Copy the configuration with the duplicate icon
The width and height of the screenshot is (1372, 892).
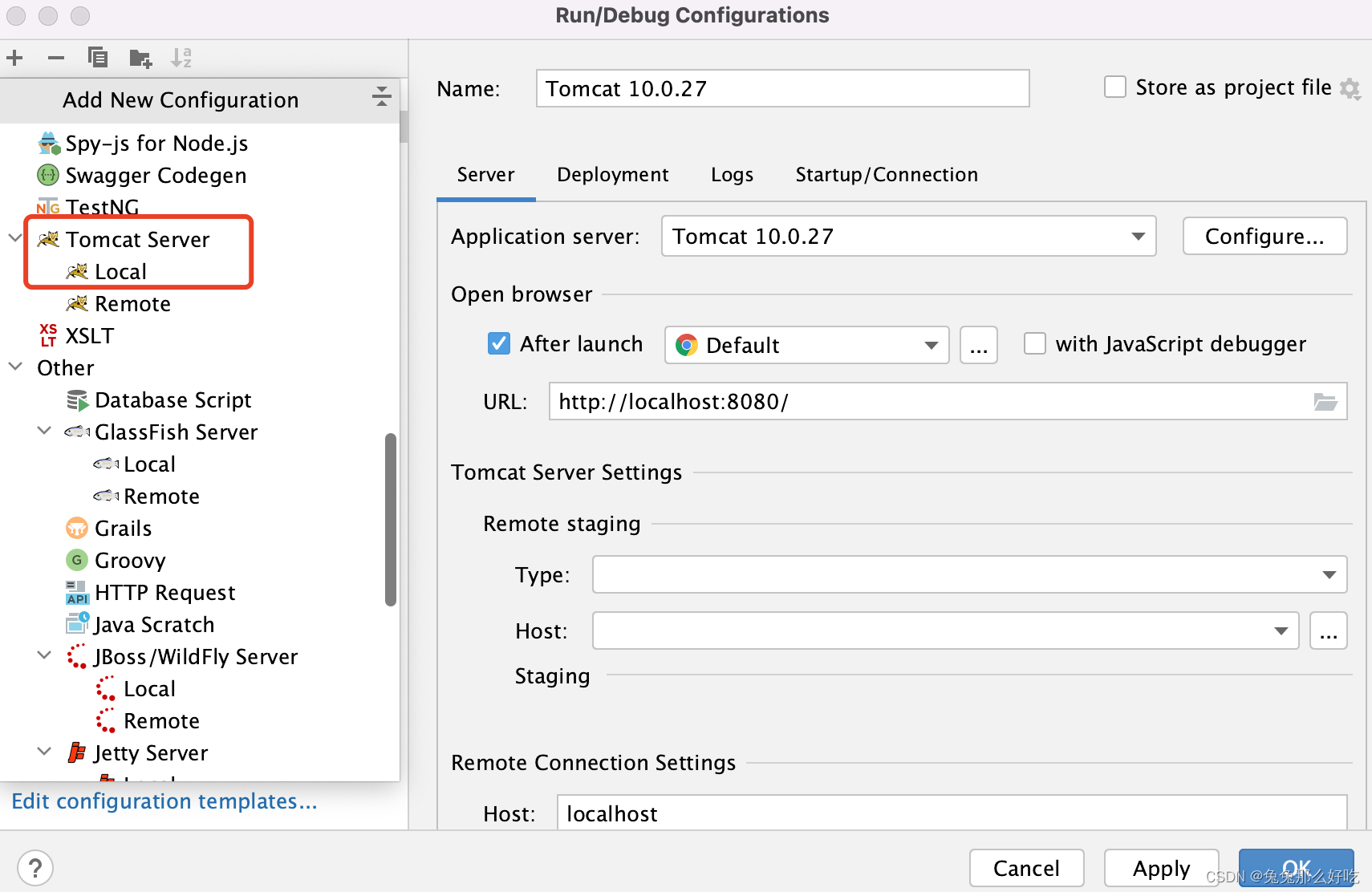98,58
